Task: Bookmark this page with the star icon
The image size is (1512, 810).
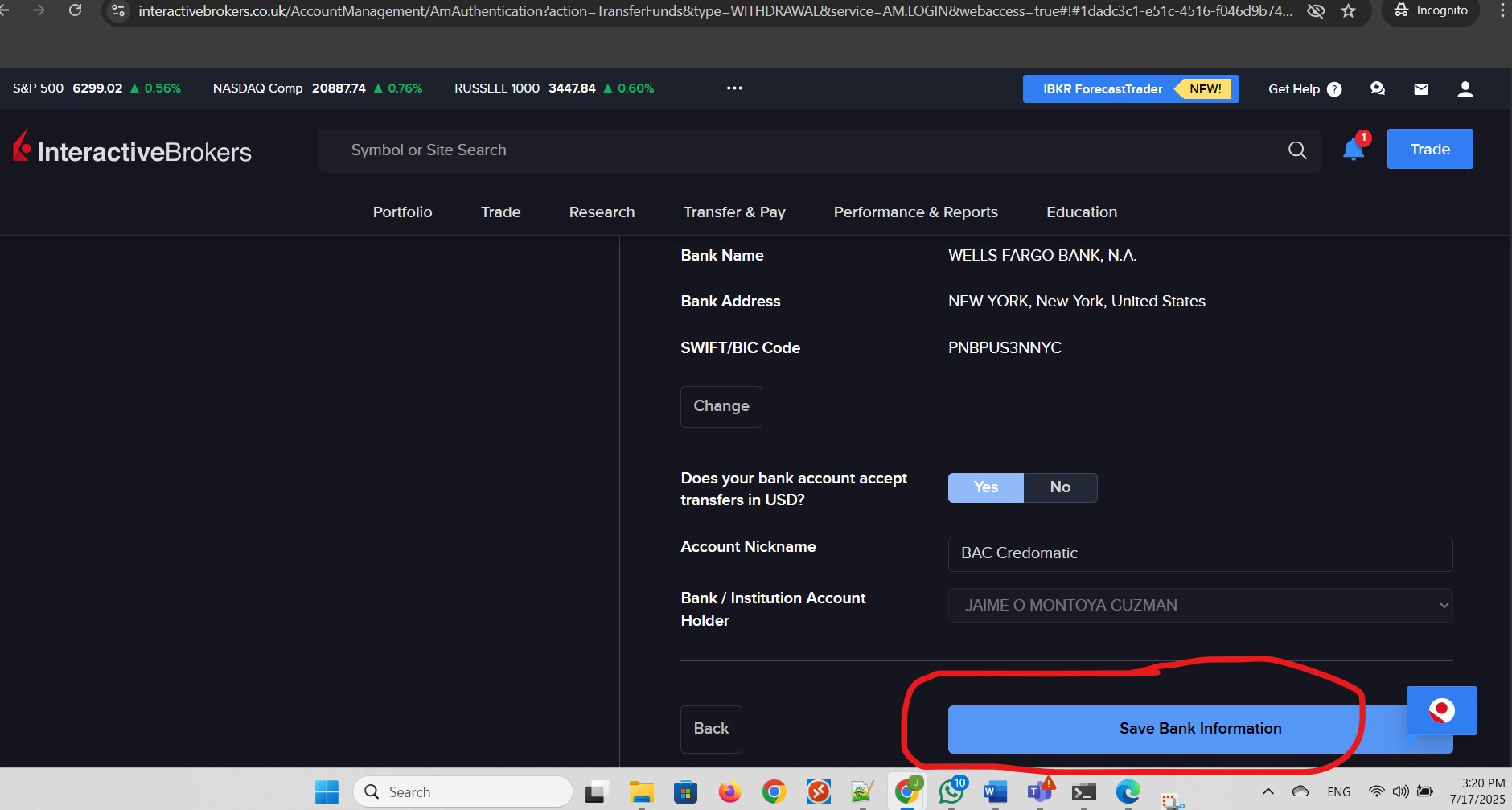Action: point(1349,11)
